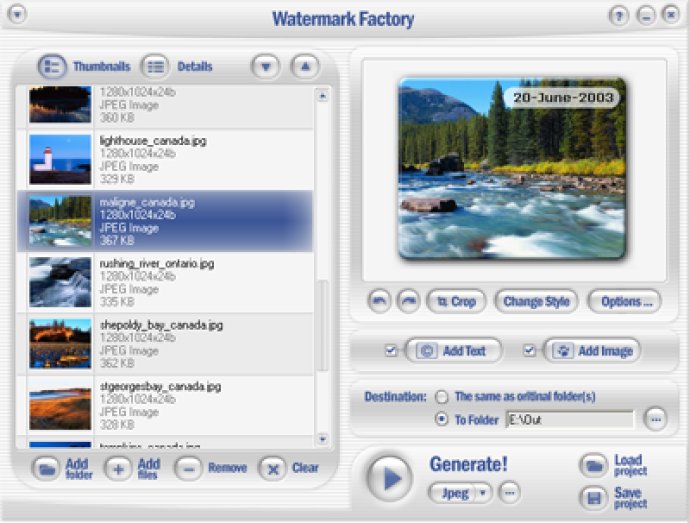Open the Add Text settings button
The height and width of the screenshot is (523, 690).
coord(454,351)
